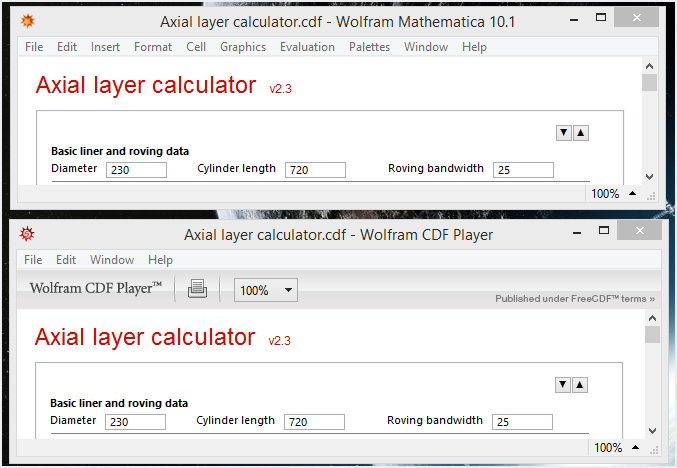The height and width of the screenshot is (468, 677).
Task: Click the scrollbar thumb in Mathematica window
Action: click(649, 82)
